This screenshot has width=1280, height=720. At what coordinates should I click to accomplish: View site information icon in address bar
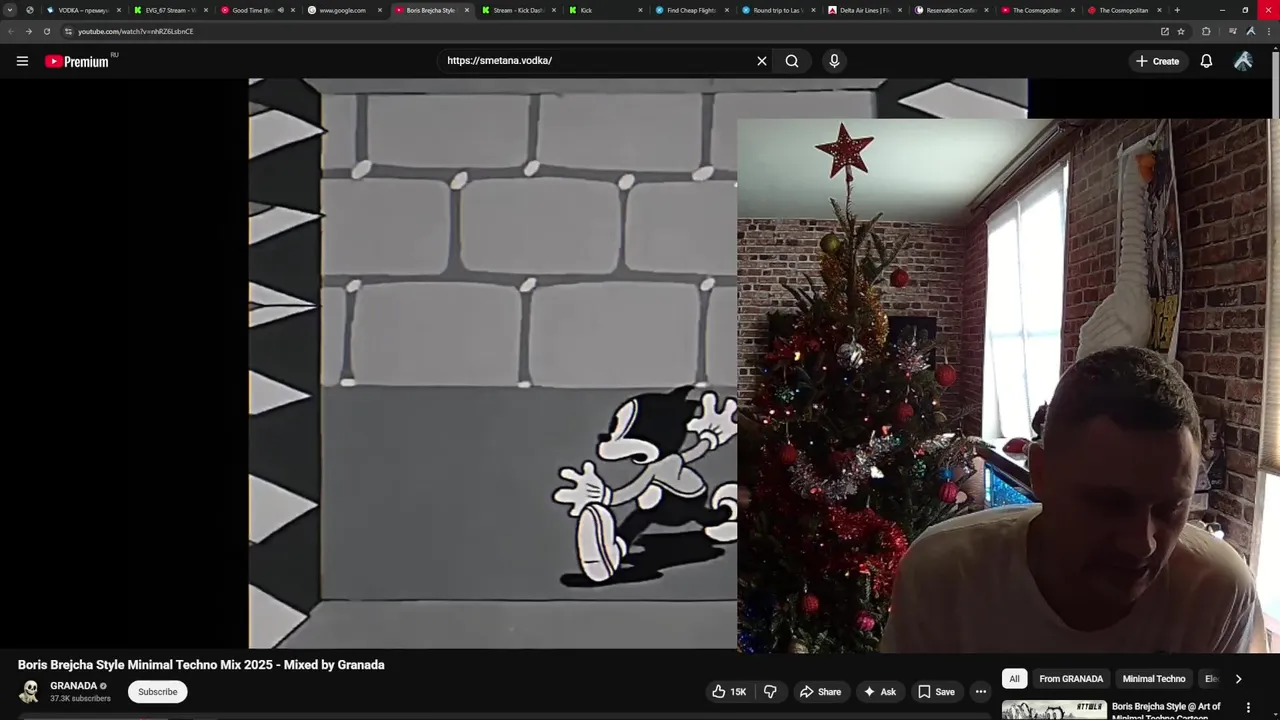[x=68, y=31]
